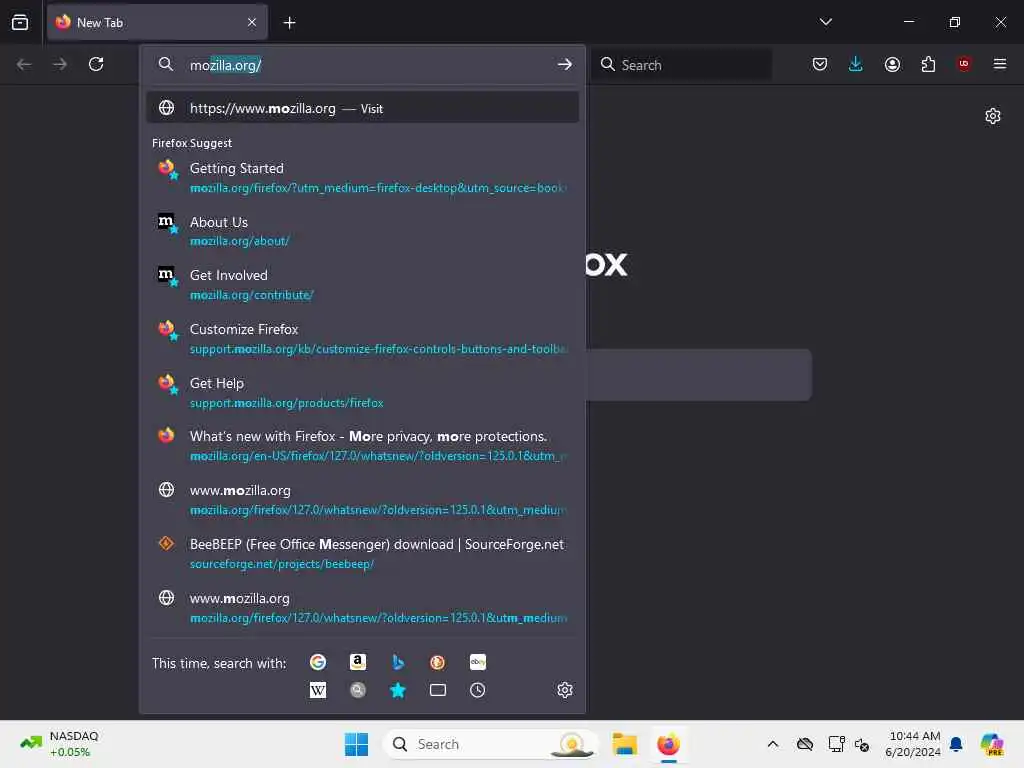Expand the list all tabs dropdown
Viewport: 1024px width, 768px height.
point(825,22)
